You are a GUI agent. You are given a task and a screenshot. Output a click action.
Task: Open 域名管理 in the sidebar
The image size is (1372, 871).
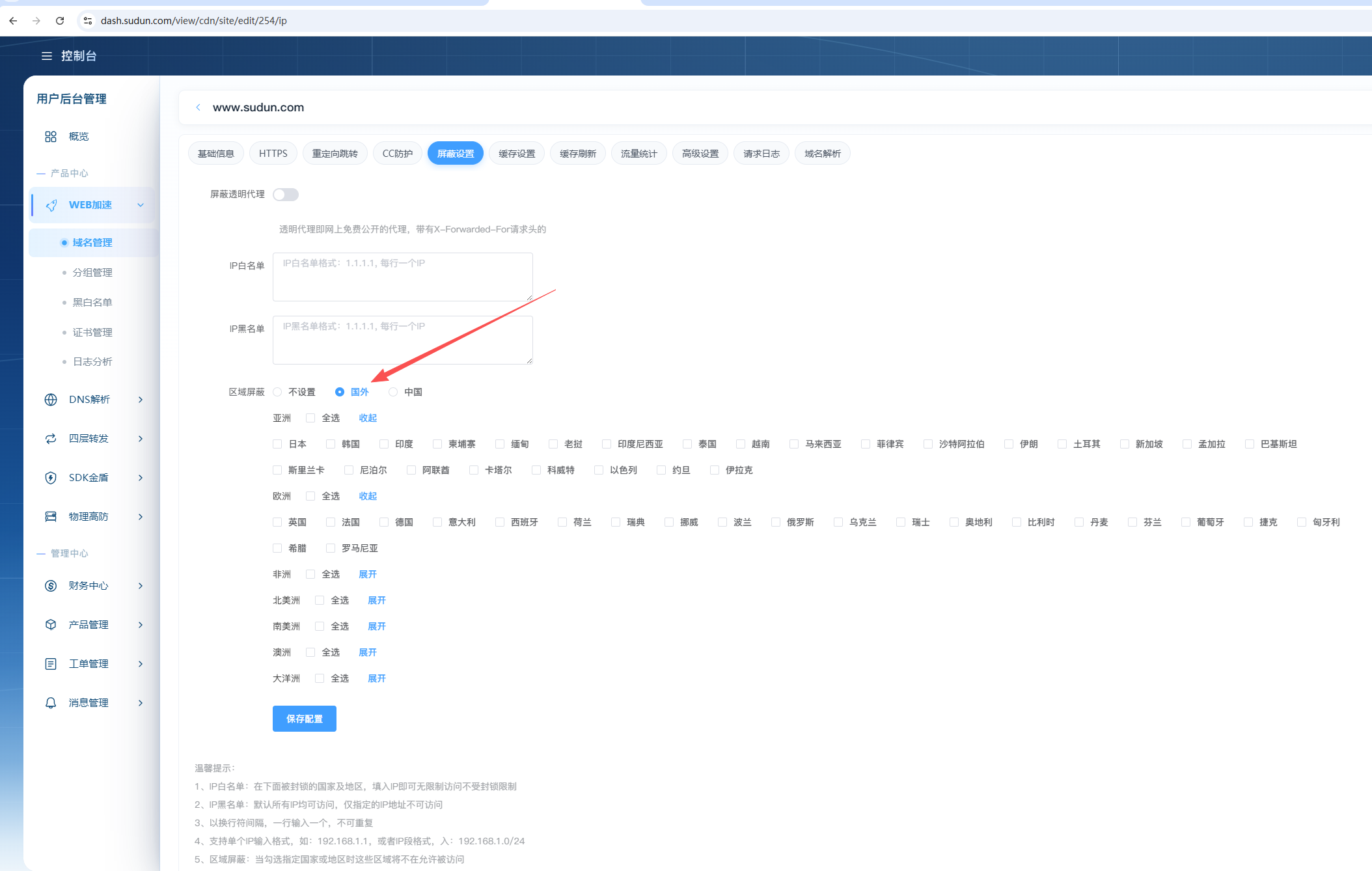[94, 243]
